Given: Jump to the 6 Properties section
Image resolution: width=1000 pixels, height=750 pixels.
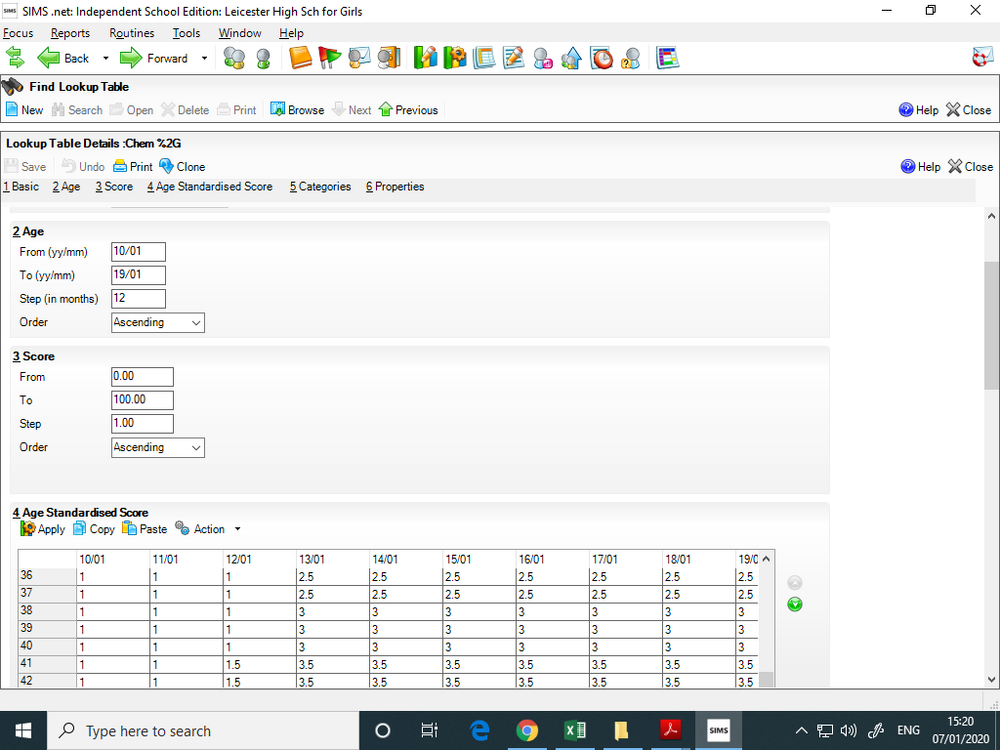Looking at the screenshot, I should [x=395, y=187].
